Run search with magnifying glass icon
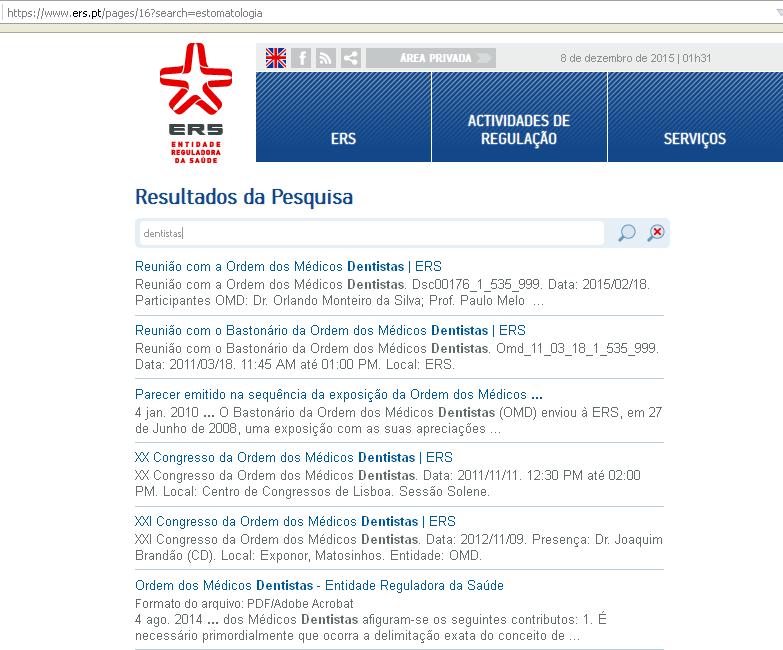The width and height of the screenshot is (783, 650). [627, 233]
